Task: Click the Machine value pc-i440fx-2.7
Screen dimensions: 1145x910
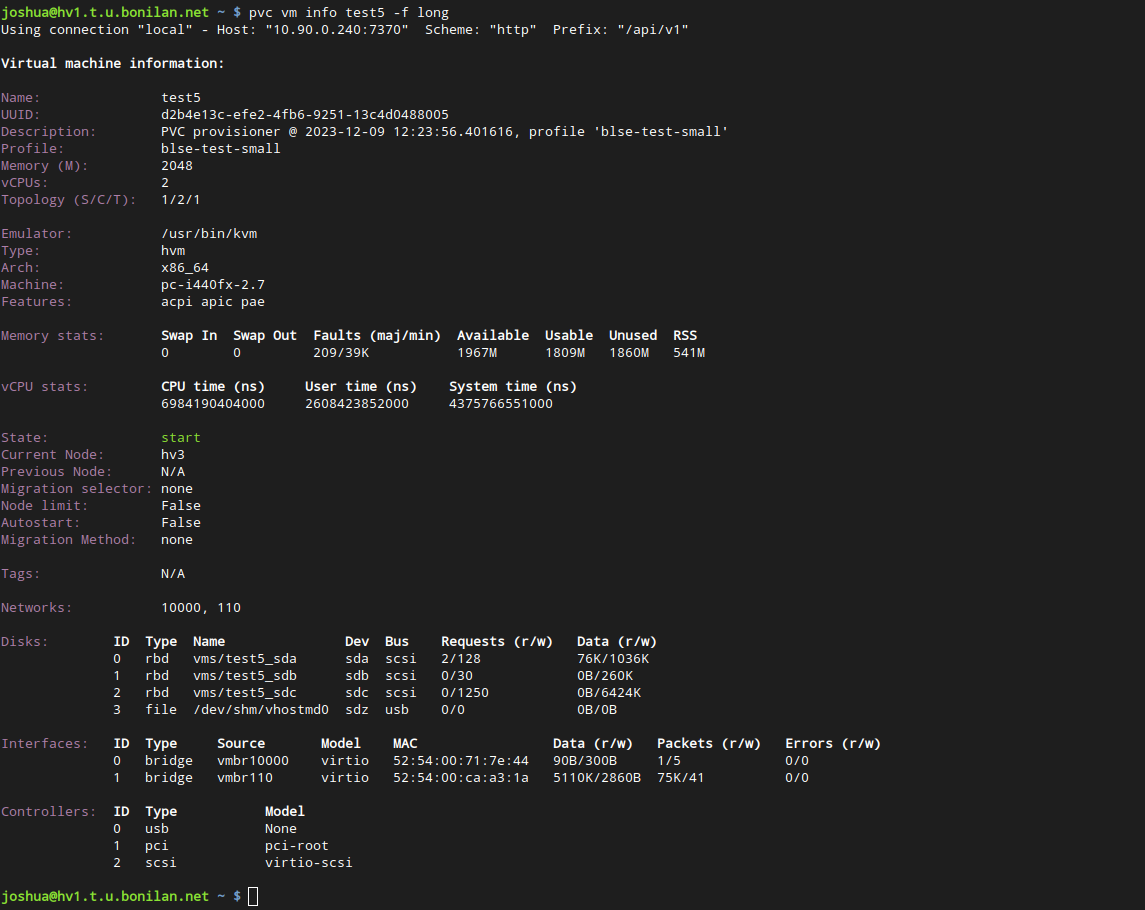Action: [212, 284]
